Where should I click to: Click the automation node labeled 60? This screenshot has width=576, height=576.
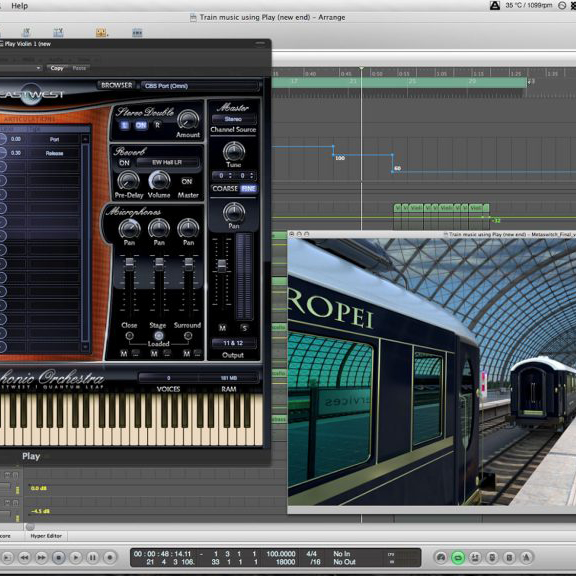point(392,171)
